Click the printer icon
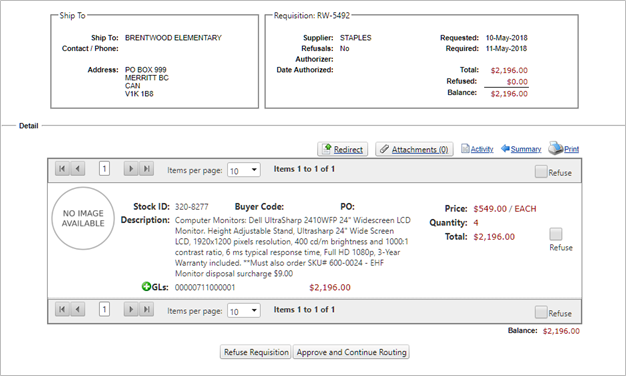 555,148
